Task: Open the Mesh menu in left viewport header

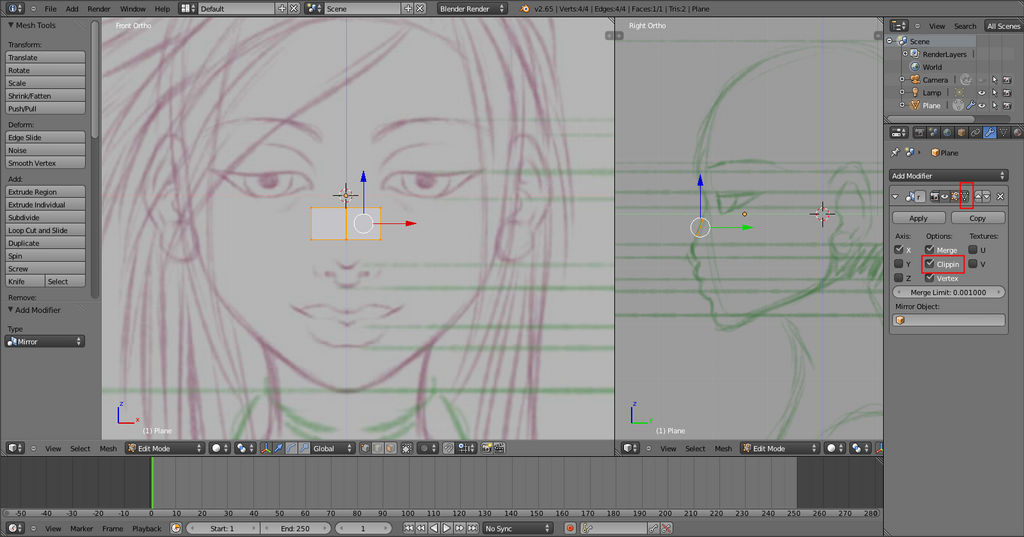Action: [x=108, y=449]
